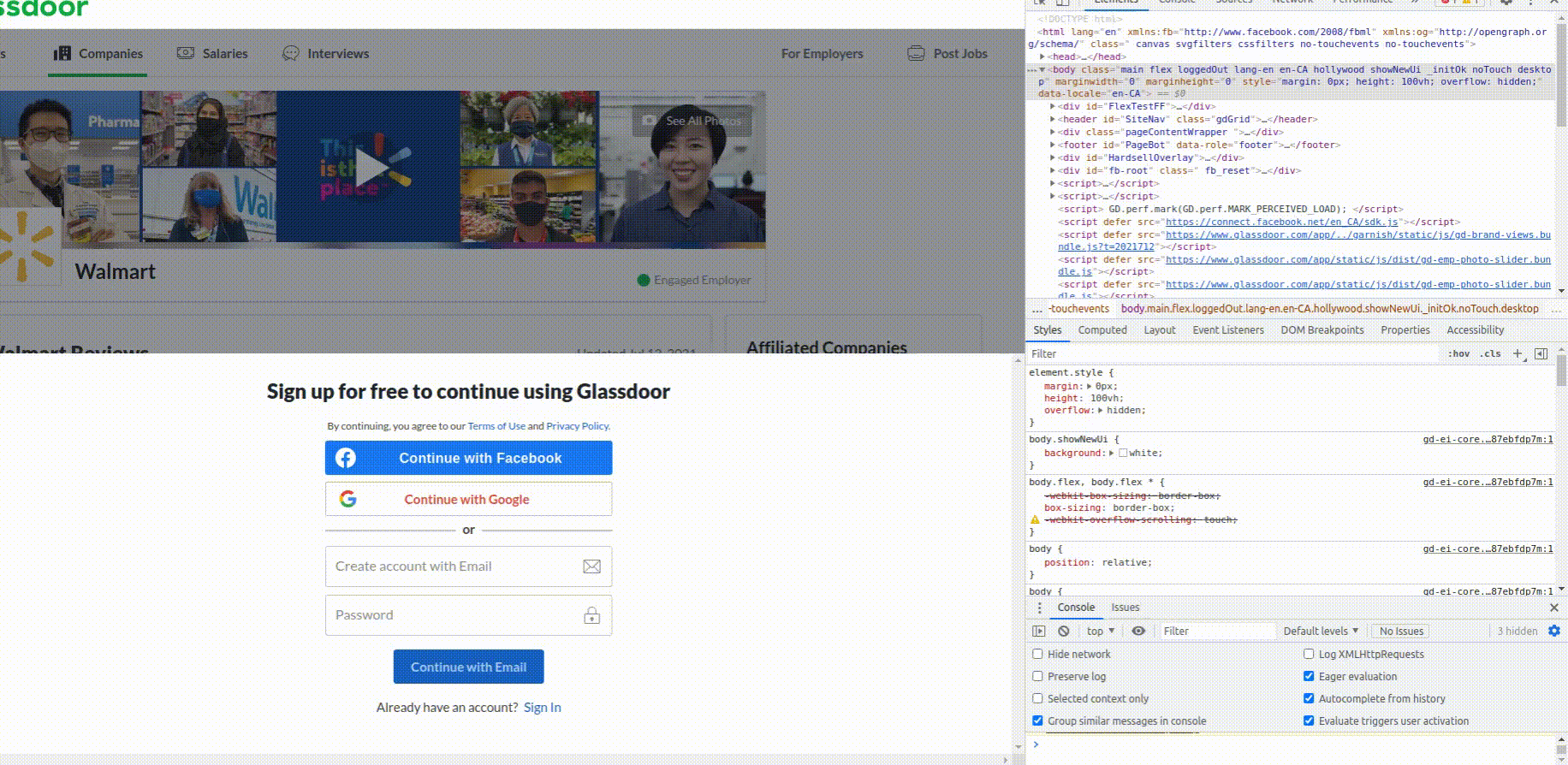Expand the pageContentWrapper div
Screen dimensions: 1568x765
pyautogui.click(x=1053, y=133)
